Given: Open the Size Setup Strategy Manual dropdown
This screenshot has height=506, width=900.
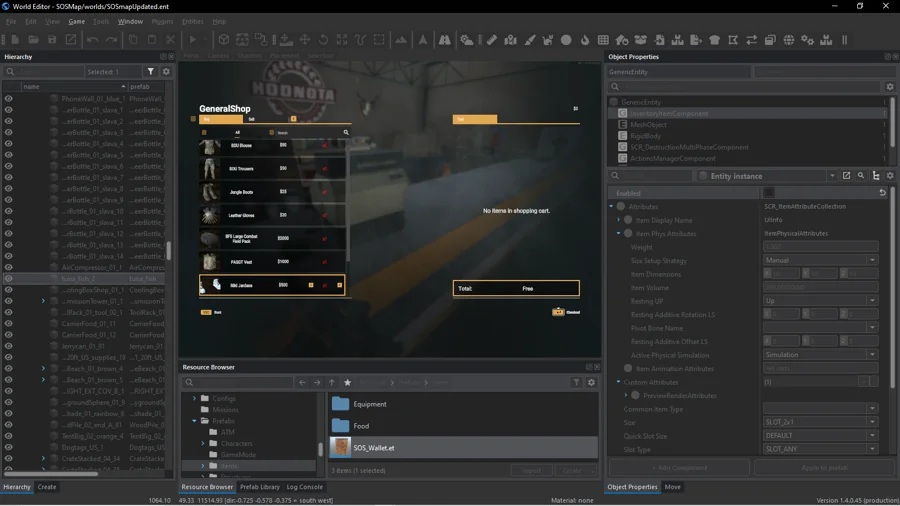Looking at the screenshot, I should pos(820,260).
